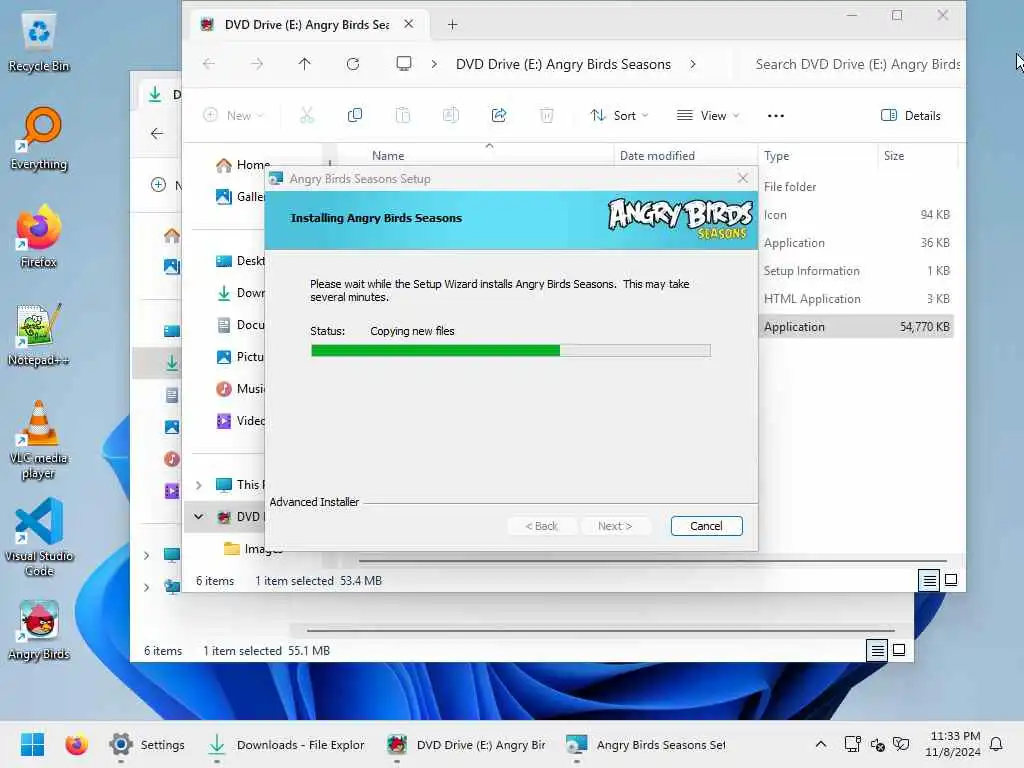Click the Copy icon in Explorer toolbar

[x=355, y=116]
